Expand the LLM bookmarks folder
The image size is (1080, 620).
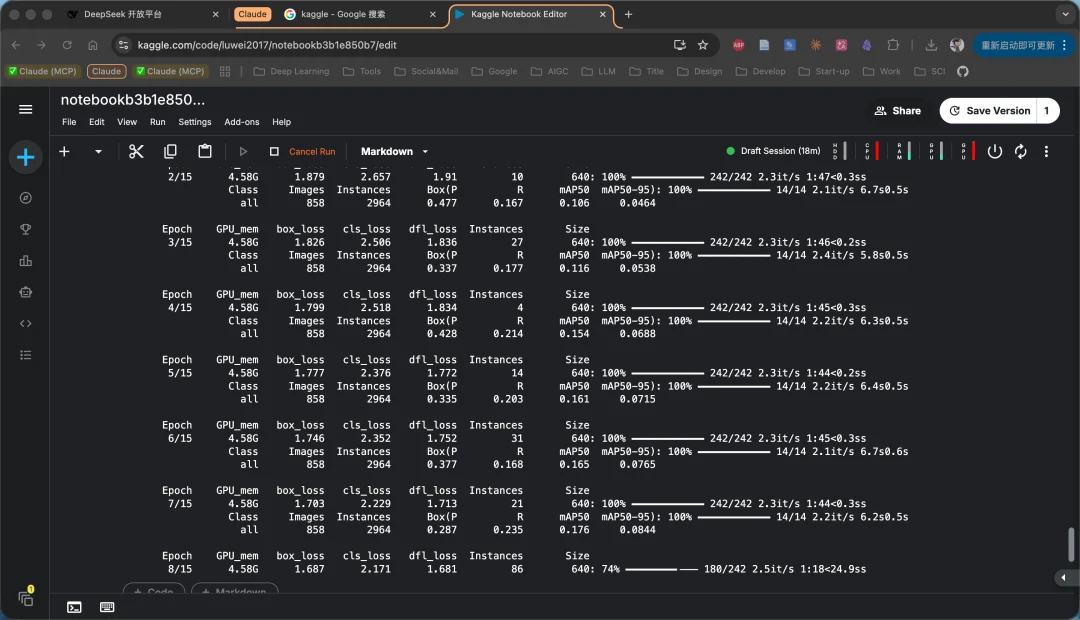[x=599, y=72]
